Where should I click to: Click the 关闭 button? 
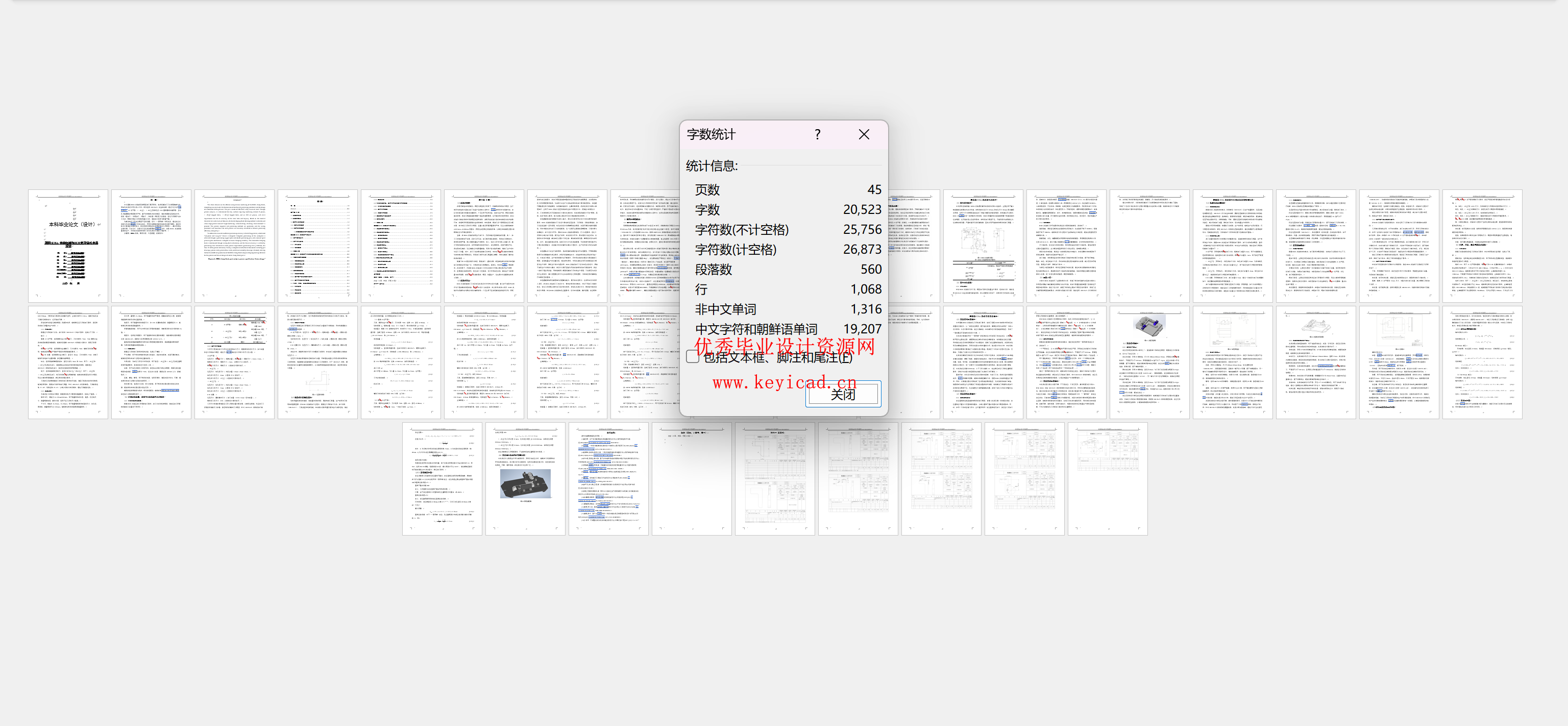click(842, 394)
